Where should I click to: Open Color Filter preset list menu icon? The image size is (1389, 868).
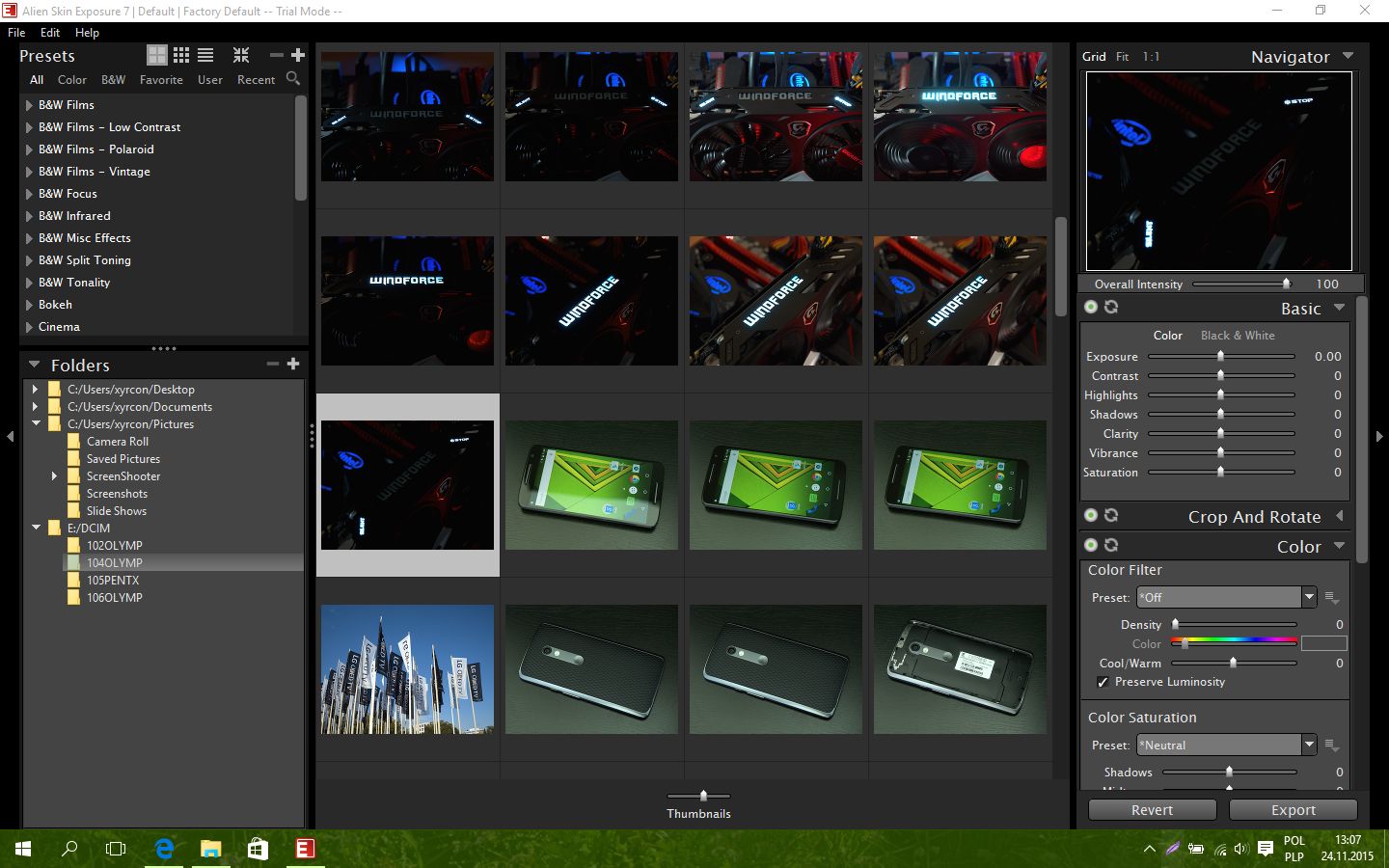click(x=1332, y=598)
